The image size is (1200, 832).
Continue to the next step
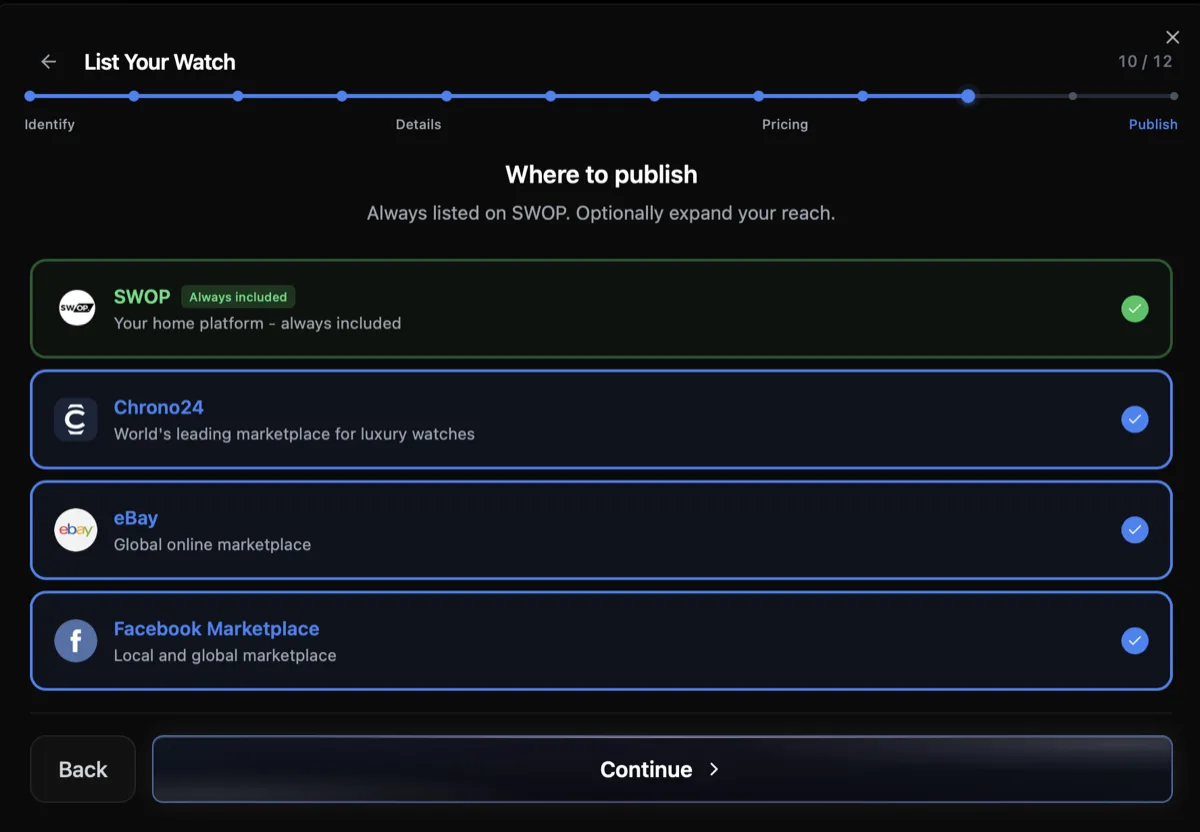click(662, 769)
